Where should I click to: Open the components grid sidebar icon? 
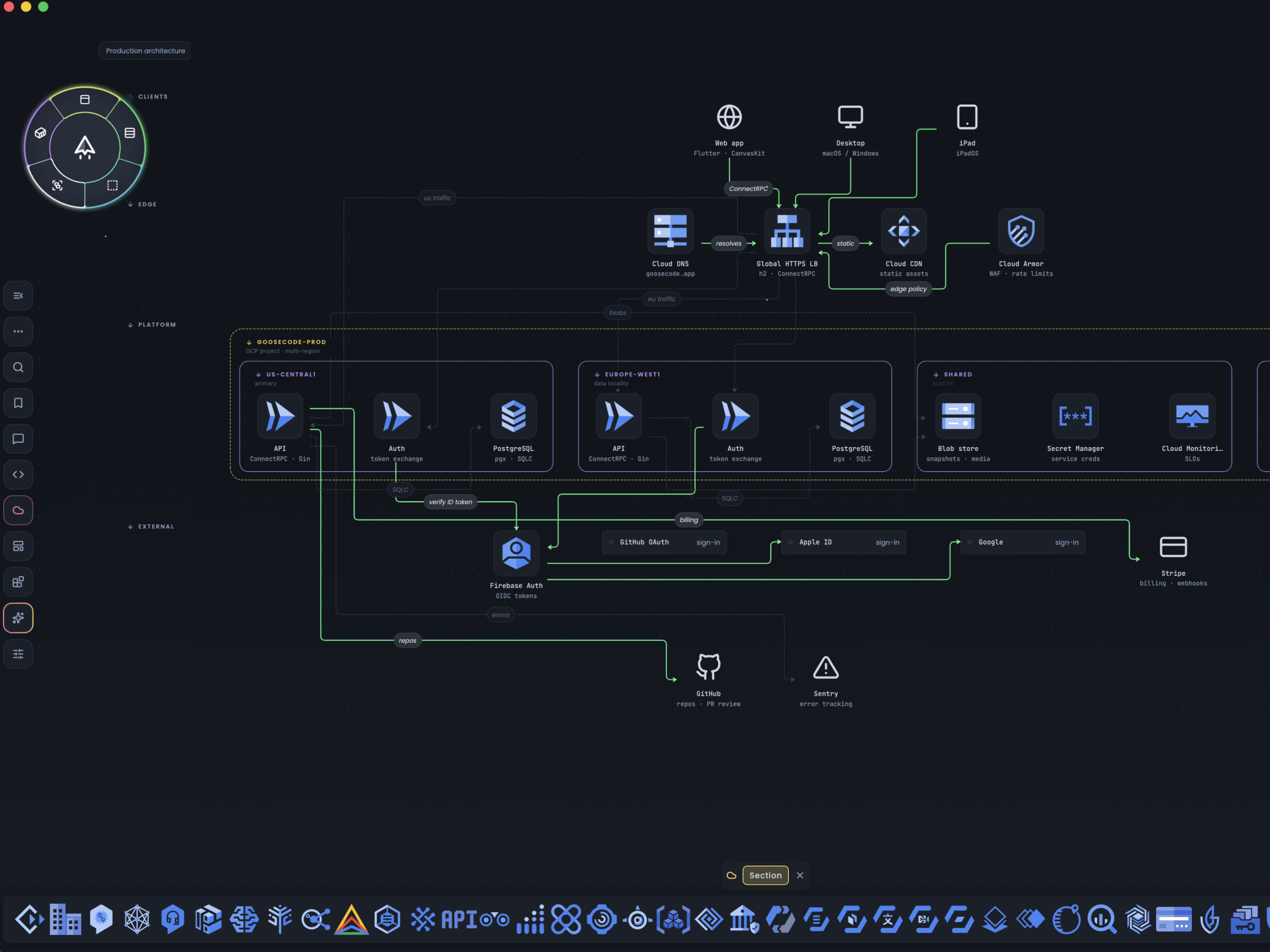click(x=19, y=582)
